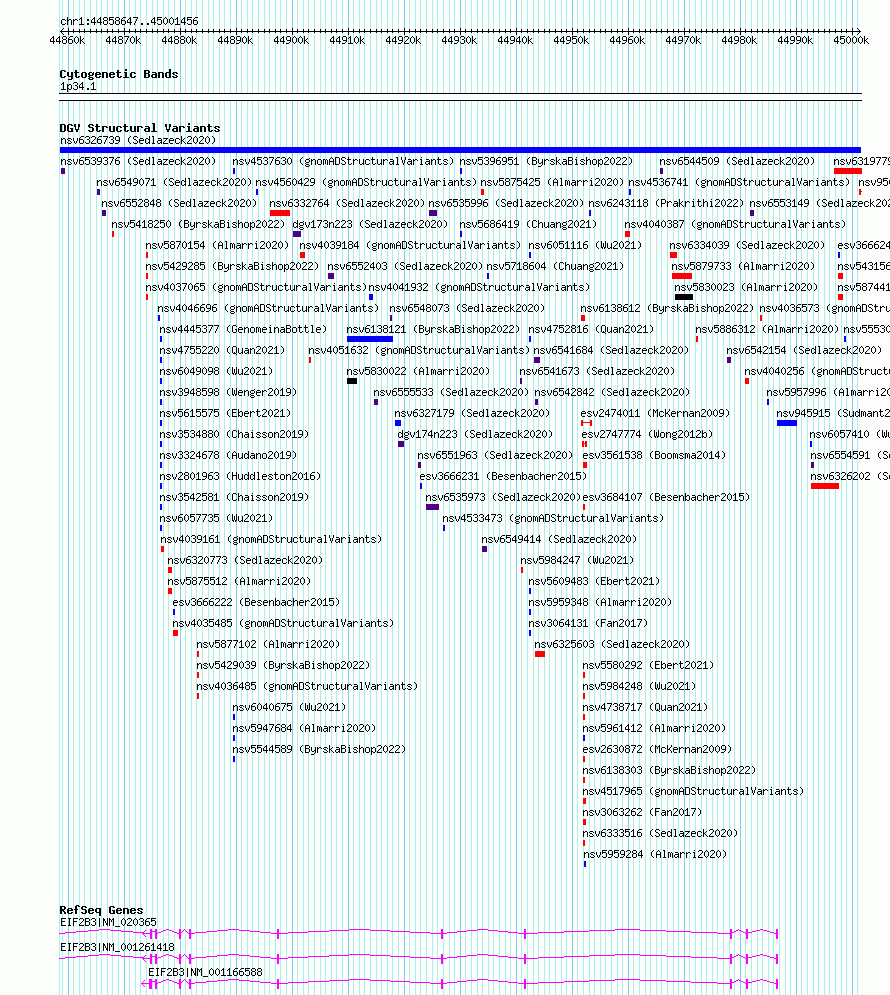Open nsv6243118 (Prakrithi2022) variant
This screenshot has height=995, width=890.
coord(667,203)
